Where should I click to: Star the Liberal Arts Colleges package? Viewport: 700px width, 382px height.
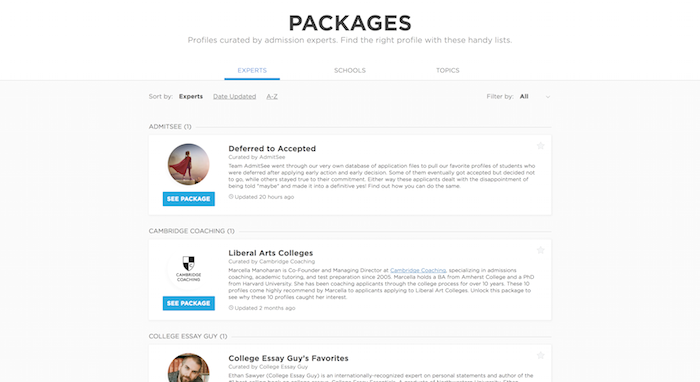tap(540, 250)
